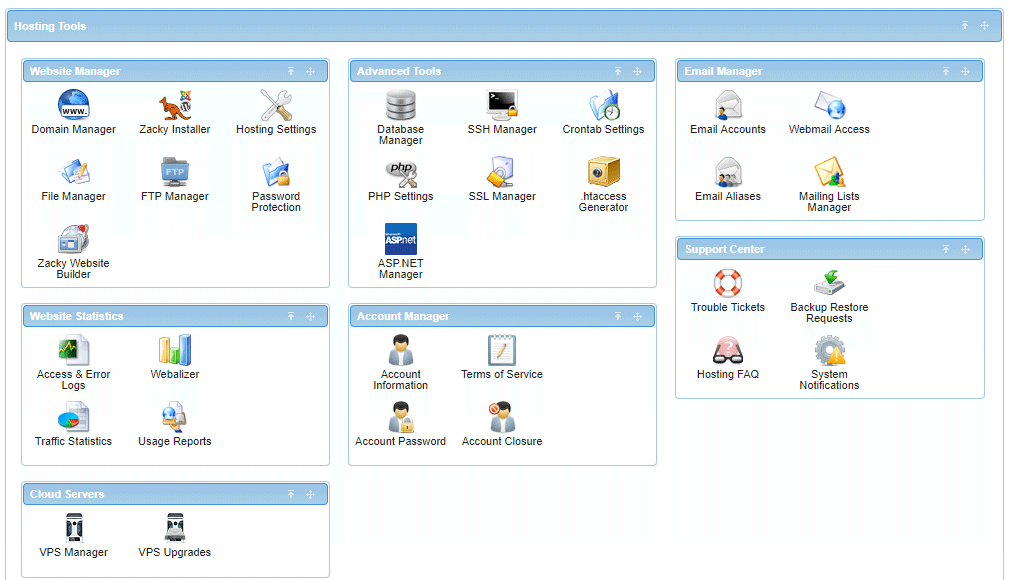Open the .htaccess Generator safe icon
Viewport: 1009px width, 580px height.
coord(603,172)
